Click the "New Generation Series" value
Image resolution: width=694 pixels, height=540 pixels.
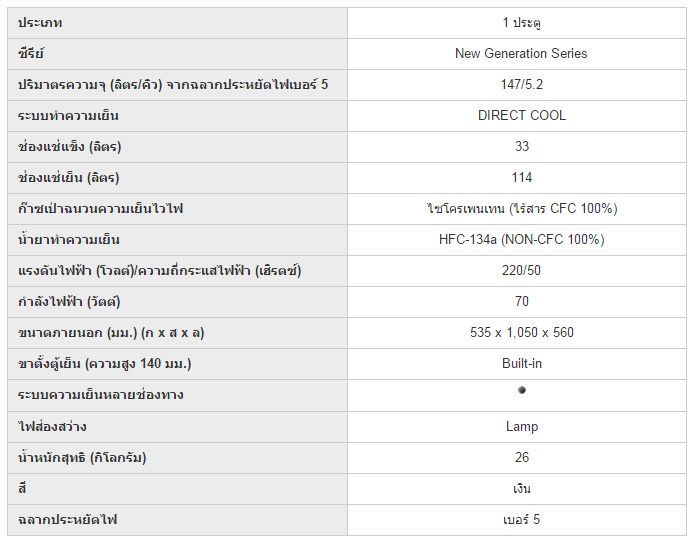521,53
